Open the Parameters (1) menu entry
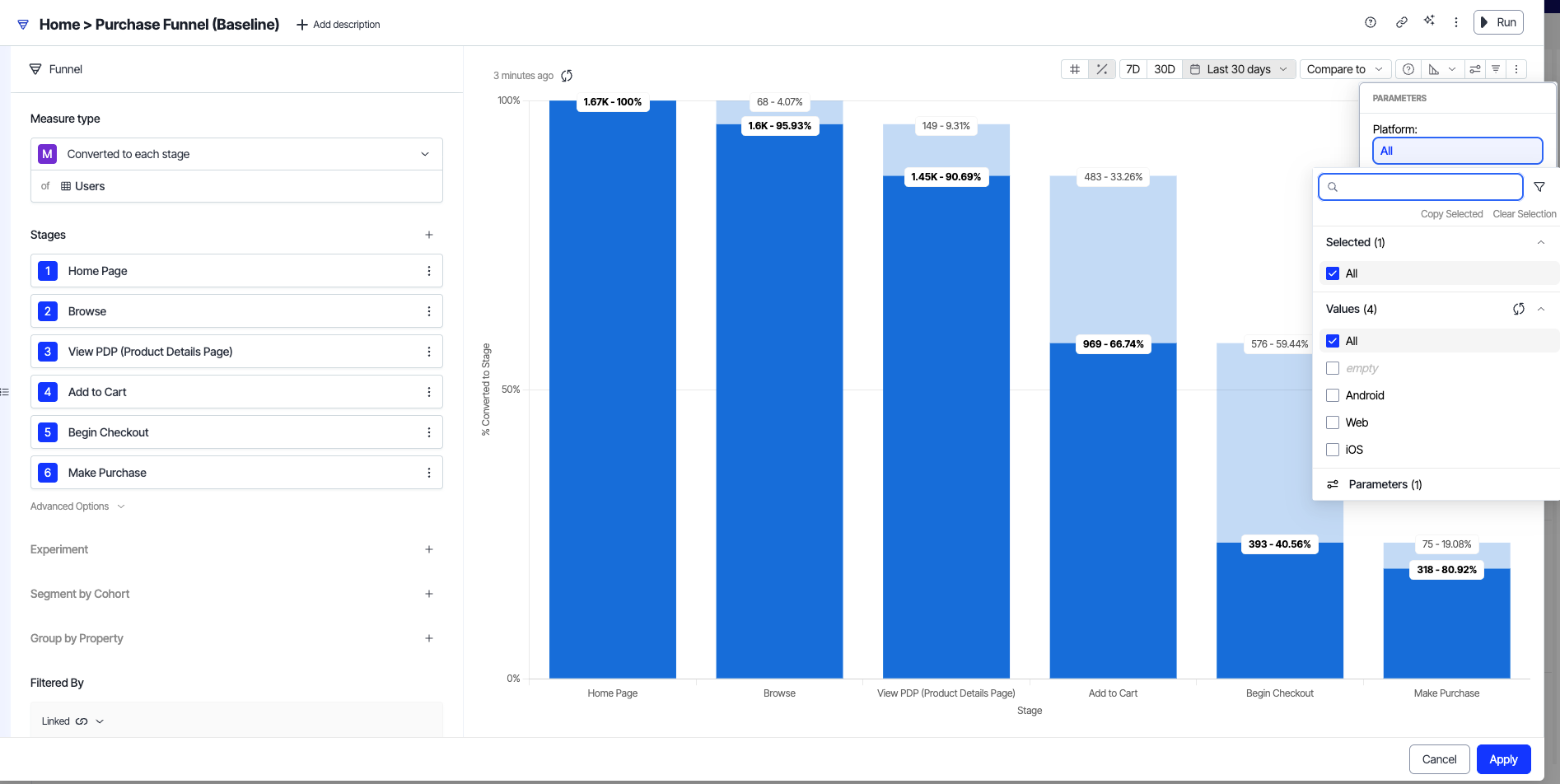 point(1385,484)
